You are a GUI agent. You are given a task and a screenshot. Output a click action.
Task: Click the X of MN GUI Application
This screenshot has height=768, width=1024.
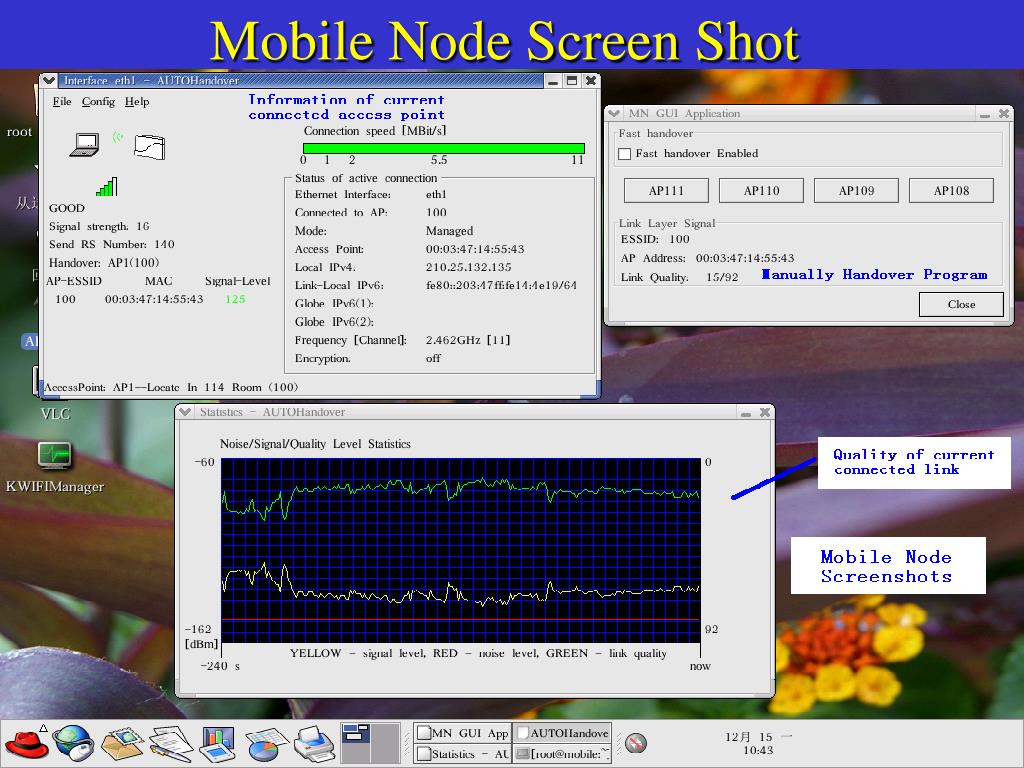click(x=1004, y=113)
